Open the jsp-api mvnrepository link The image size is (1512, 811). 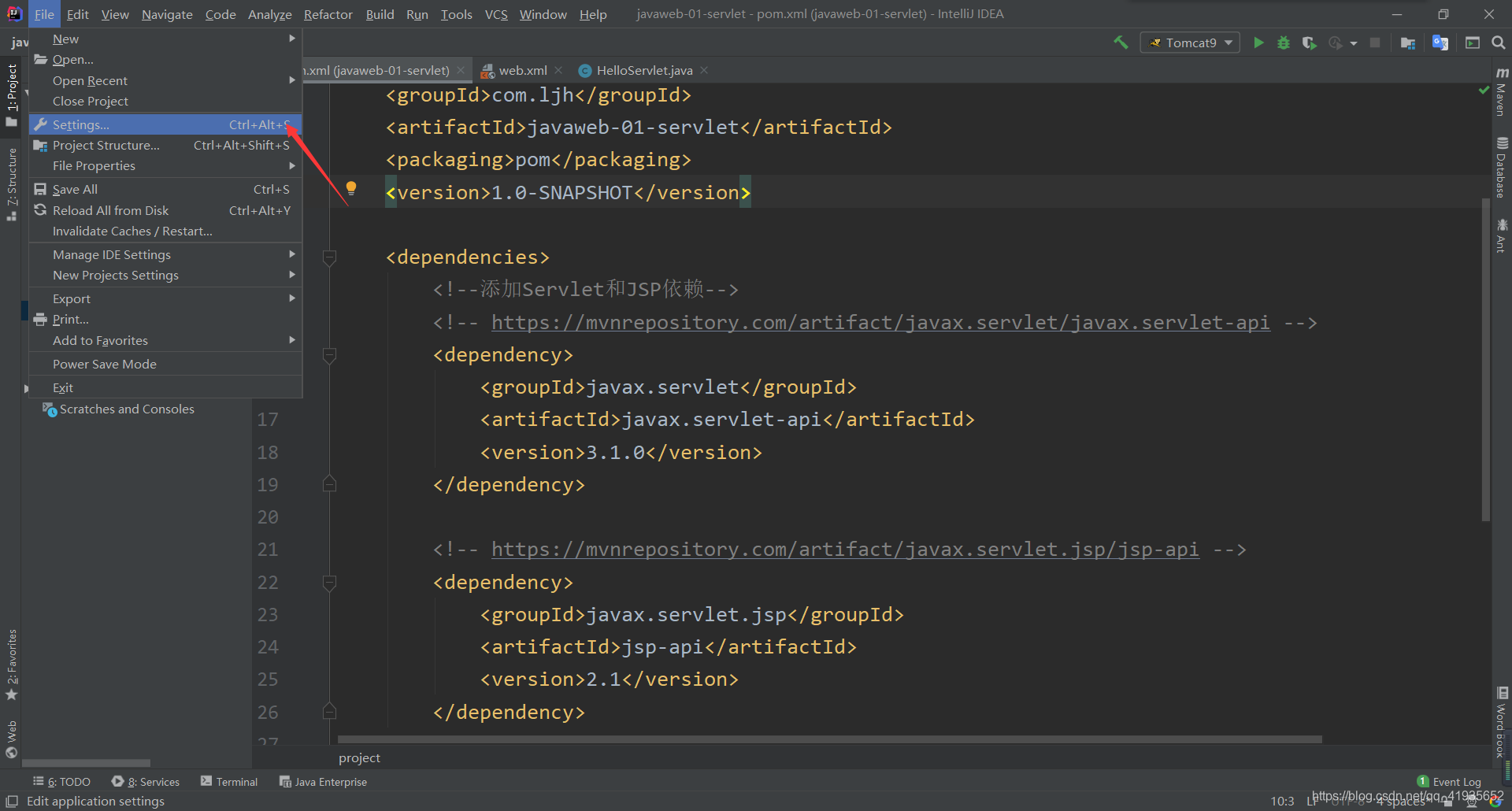[845, 549]
